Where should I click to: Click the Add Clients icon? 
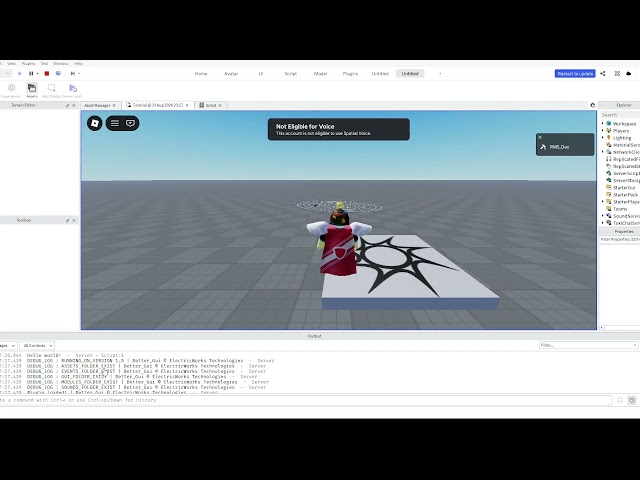tap(51, 88)
